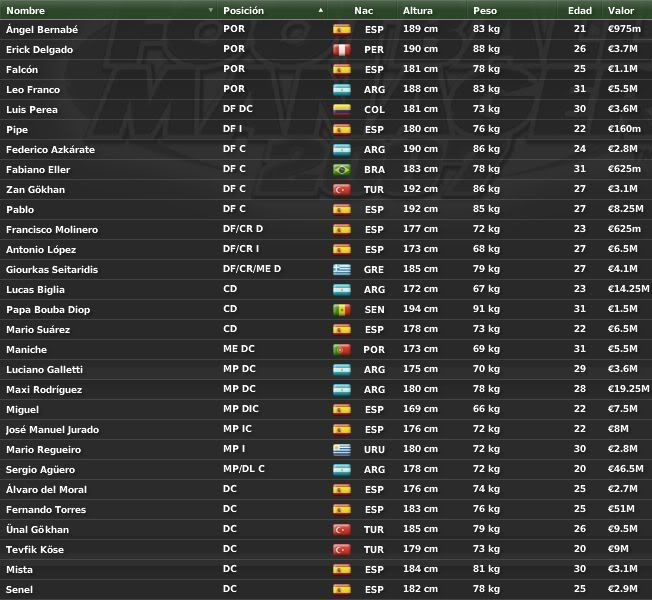The height and width of the screenshot is (600, 652).
Task: Open Giourkas Seitaridis player name
Action: [x=52, y=269]
